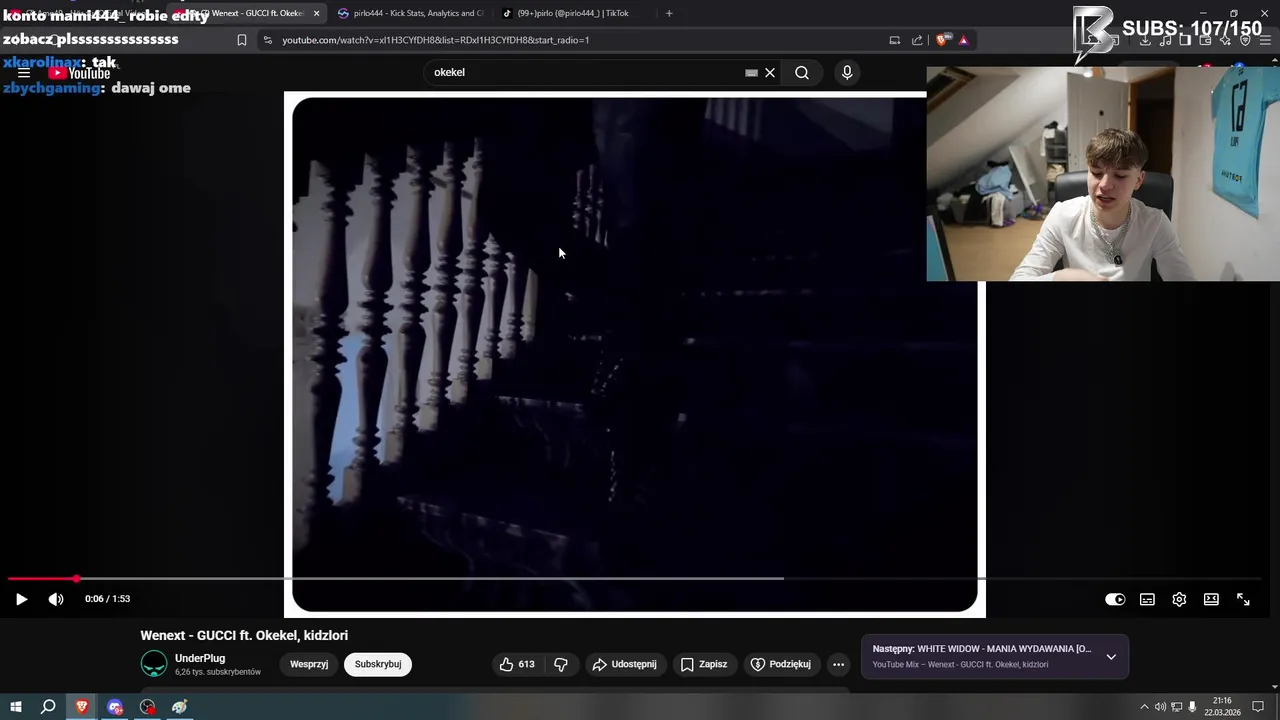Like the video with 613 likes
This screenshot has width=1280, height=720.
(517, 664)
